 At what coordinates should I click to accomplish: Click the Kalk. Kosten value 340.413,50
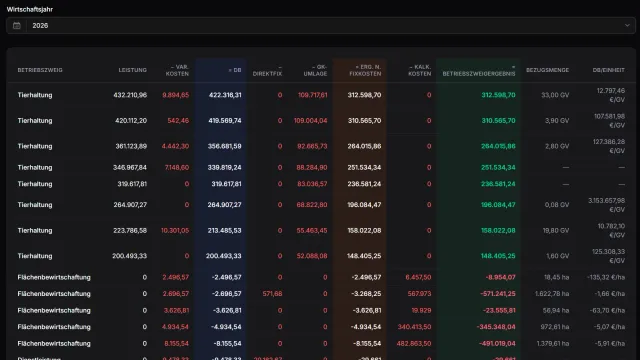414,327
